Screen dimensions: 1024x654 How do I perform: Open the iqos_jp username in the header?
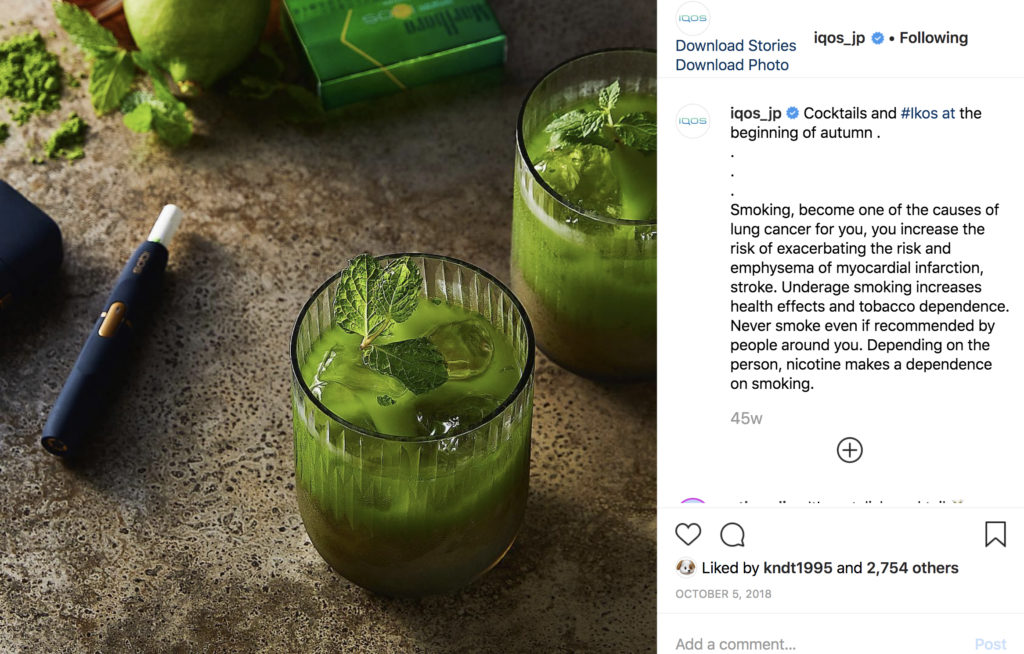click(x=839, y=39)
